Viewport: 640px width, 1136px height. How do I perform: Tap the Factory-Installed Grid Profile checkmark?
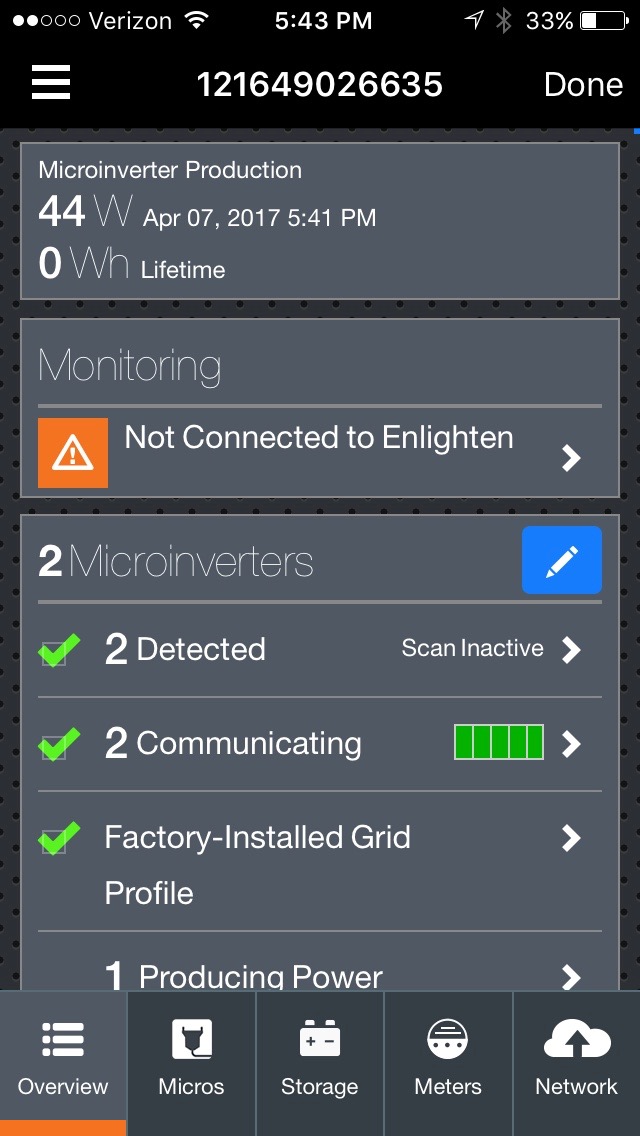pos(58,839)
